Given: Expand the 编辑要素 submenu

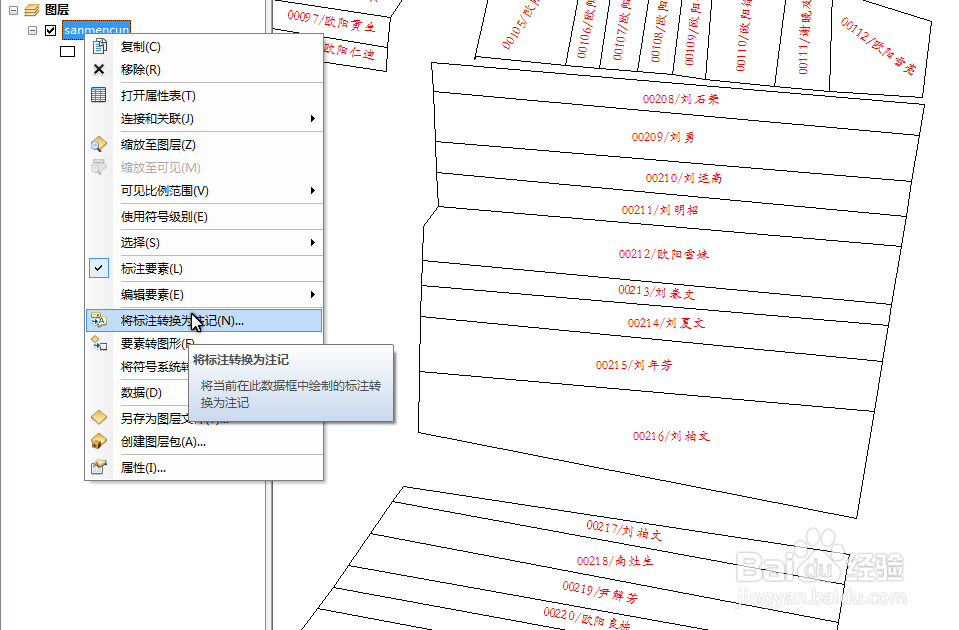Looking at the screenshot, I should coord(313,294).
